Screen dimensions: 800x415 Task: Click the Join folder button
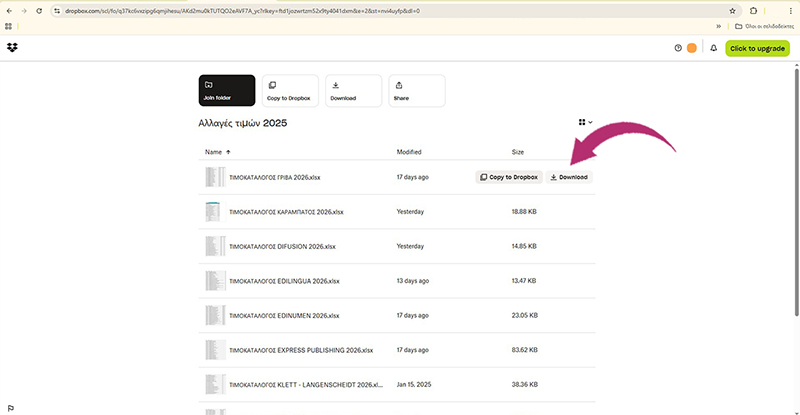[226, 91]
